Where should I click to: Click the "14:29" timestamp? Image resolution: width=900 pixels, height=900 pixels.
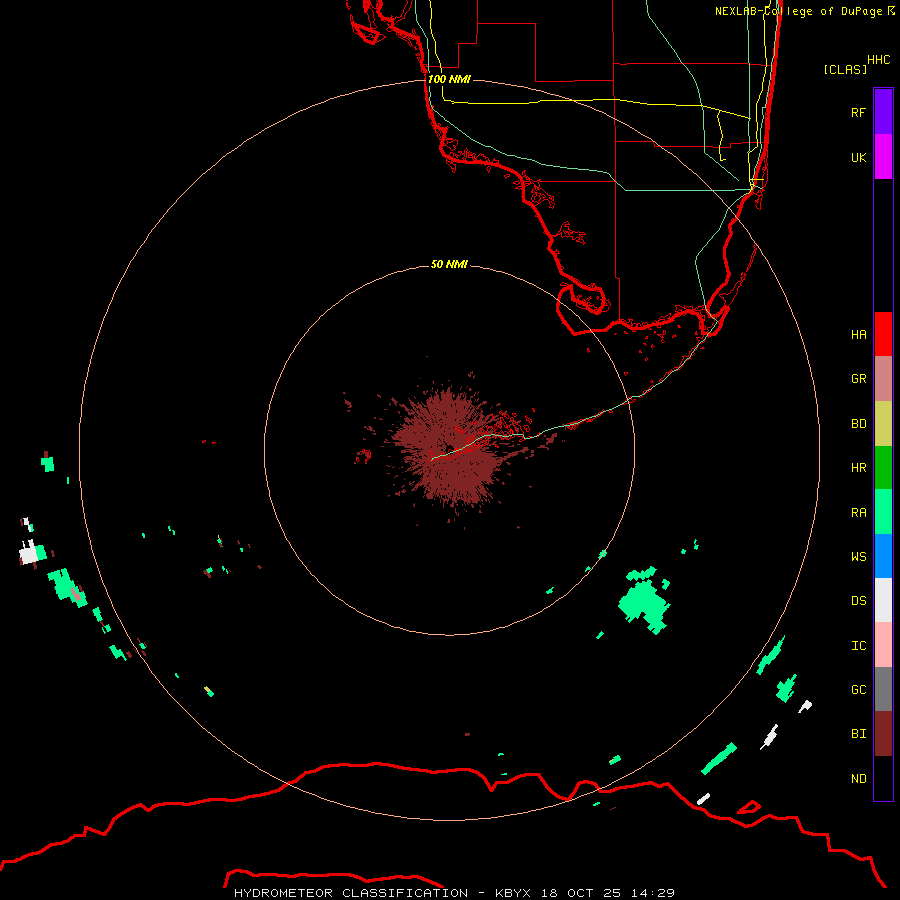653,893
